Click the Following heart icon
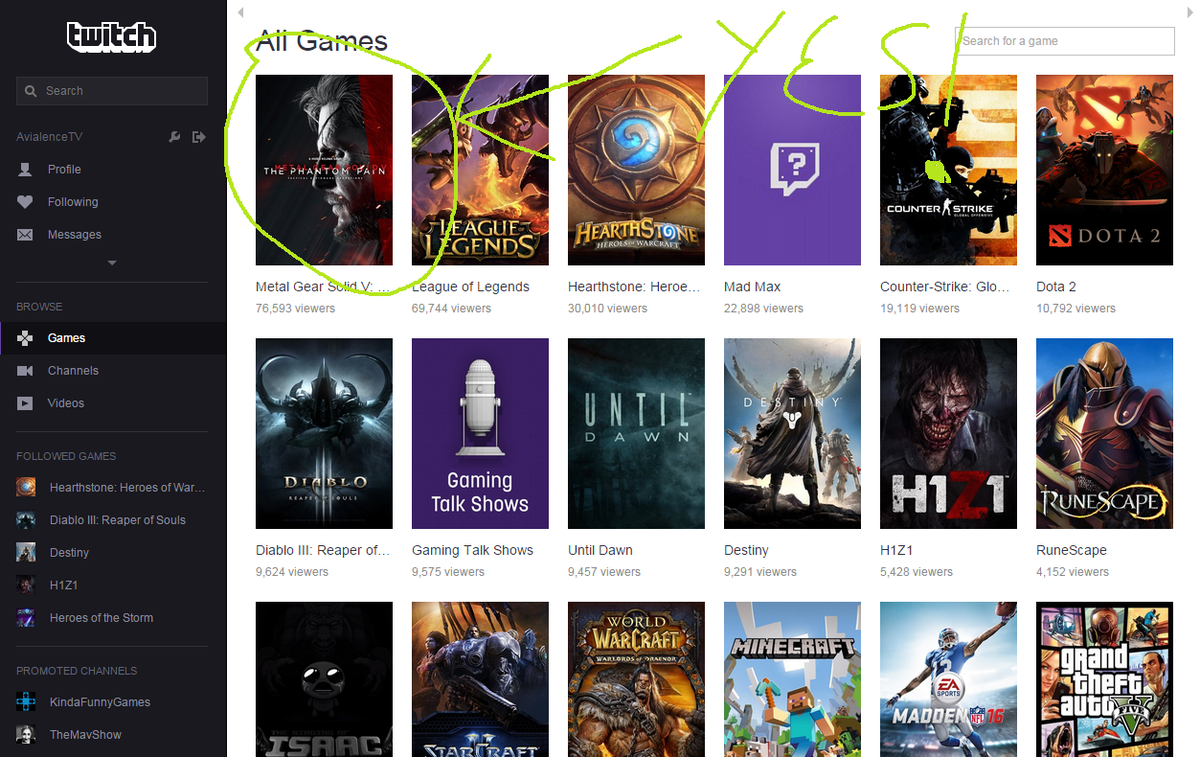Viewport: 1200px width, 757px height. pos(26,202)
